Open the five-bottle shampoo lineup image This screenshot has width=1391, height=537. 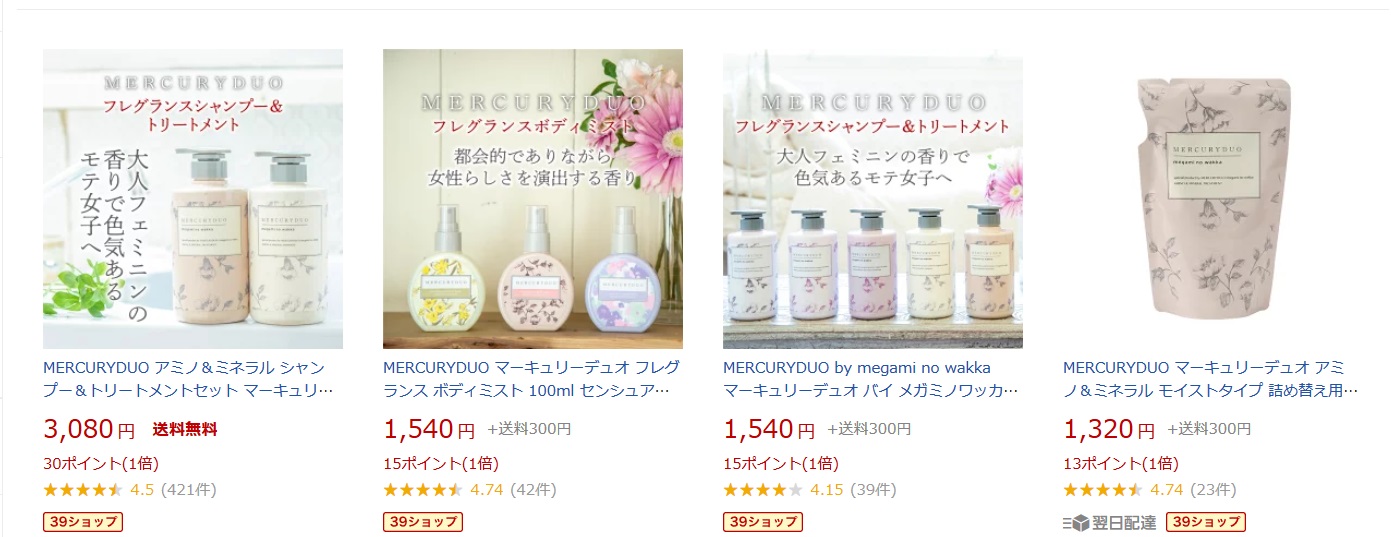(x=873, y=199)
